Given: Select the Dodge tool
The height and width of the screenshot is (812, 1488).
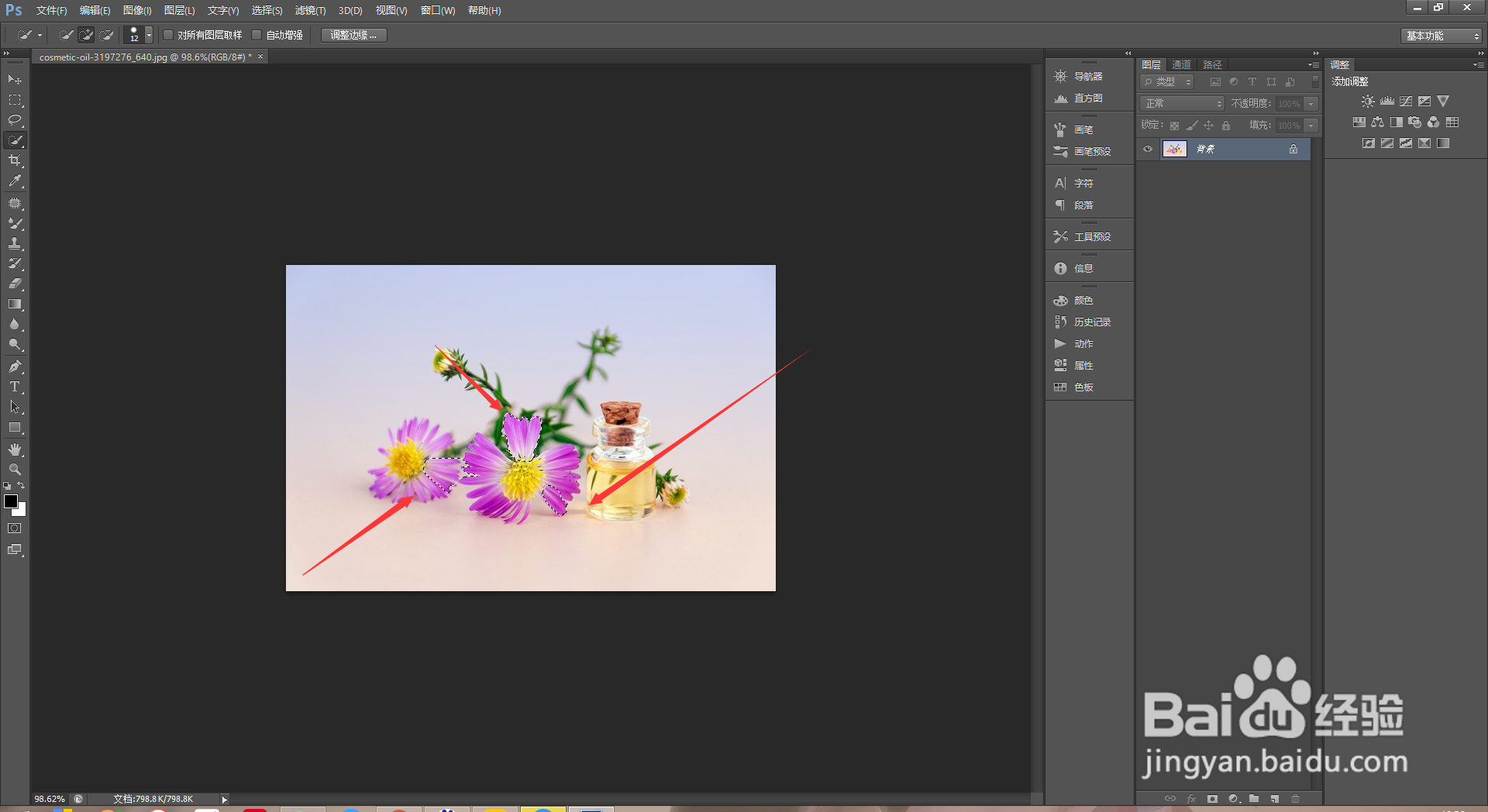Looking at the screenshot, I should 15,344.
